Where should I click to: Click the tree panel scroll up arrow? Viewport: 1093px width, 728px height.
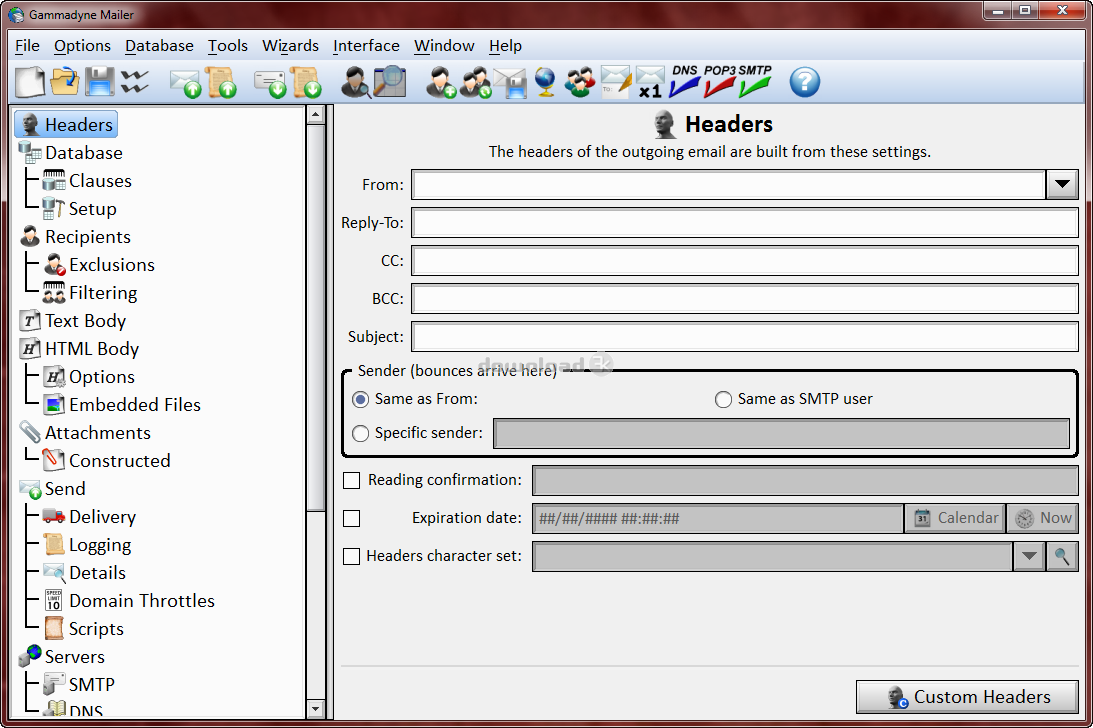315,114
